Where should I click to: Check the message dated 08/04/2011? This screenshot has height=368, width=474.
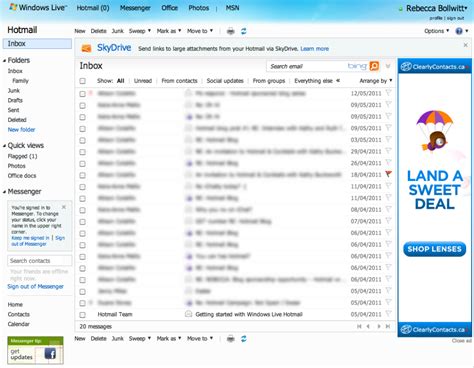[83, 210]
